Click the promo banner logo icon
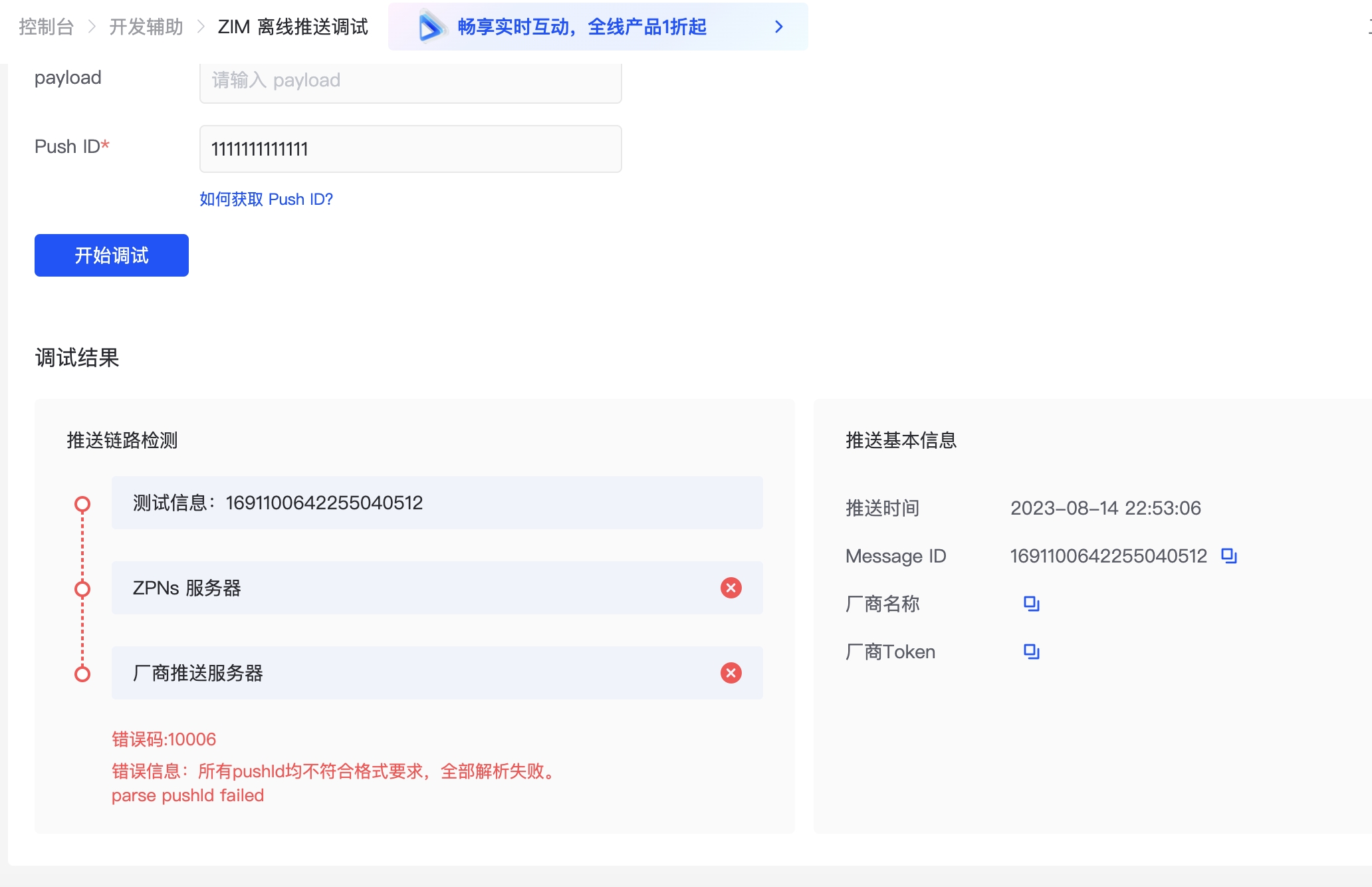The image size is (1372, 887). 431,27
